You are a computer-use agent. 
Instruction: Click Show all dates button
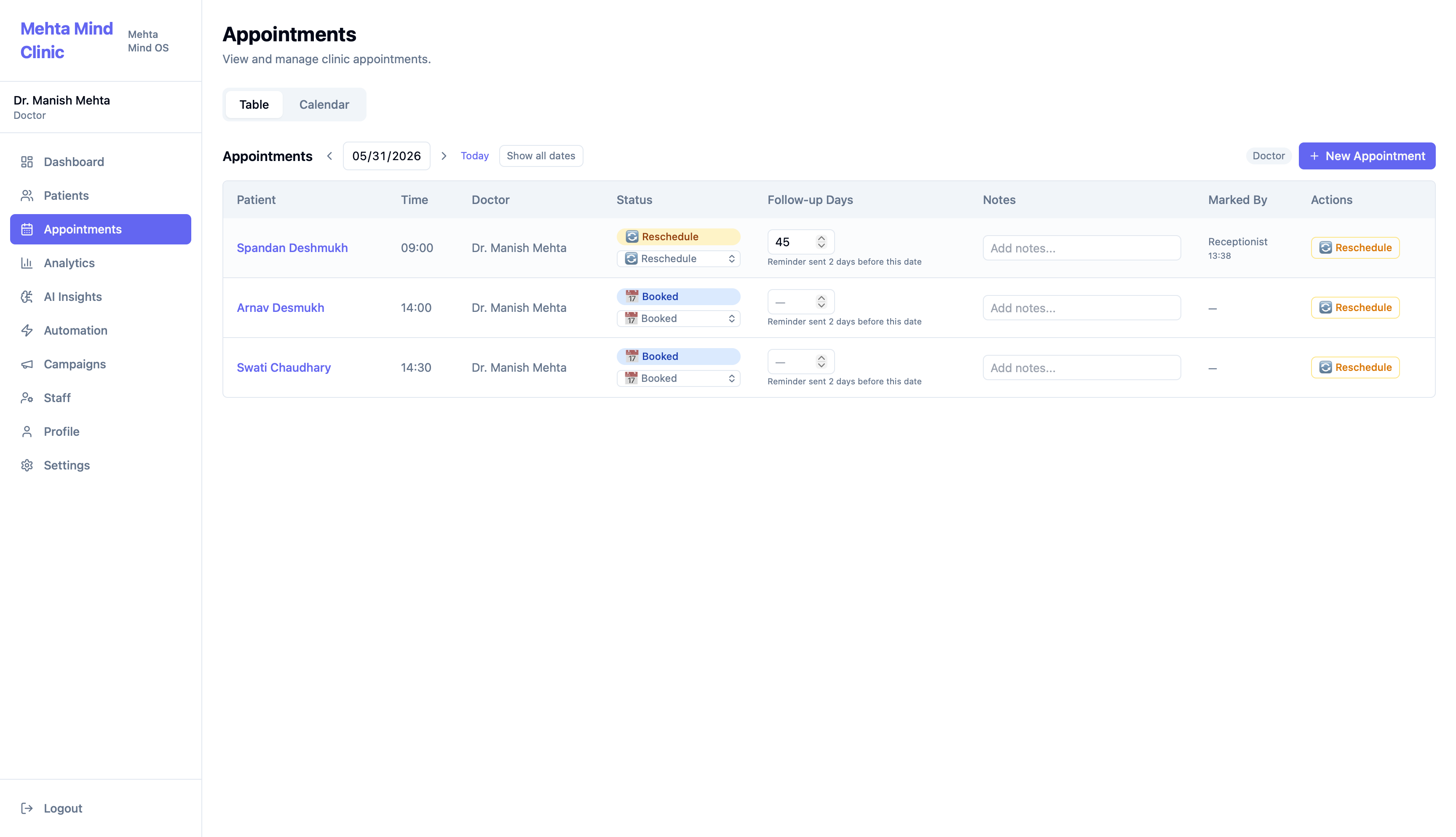[x=541, y=156]
